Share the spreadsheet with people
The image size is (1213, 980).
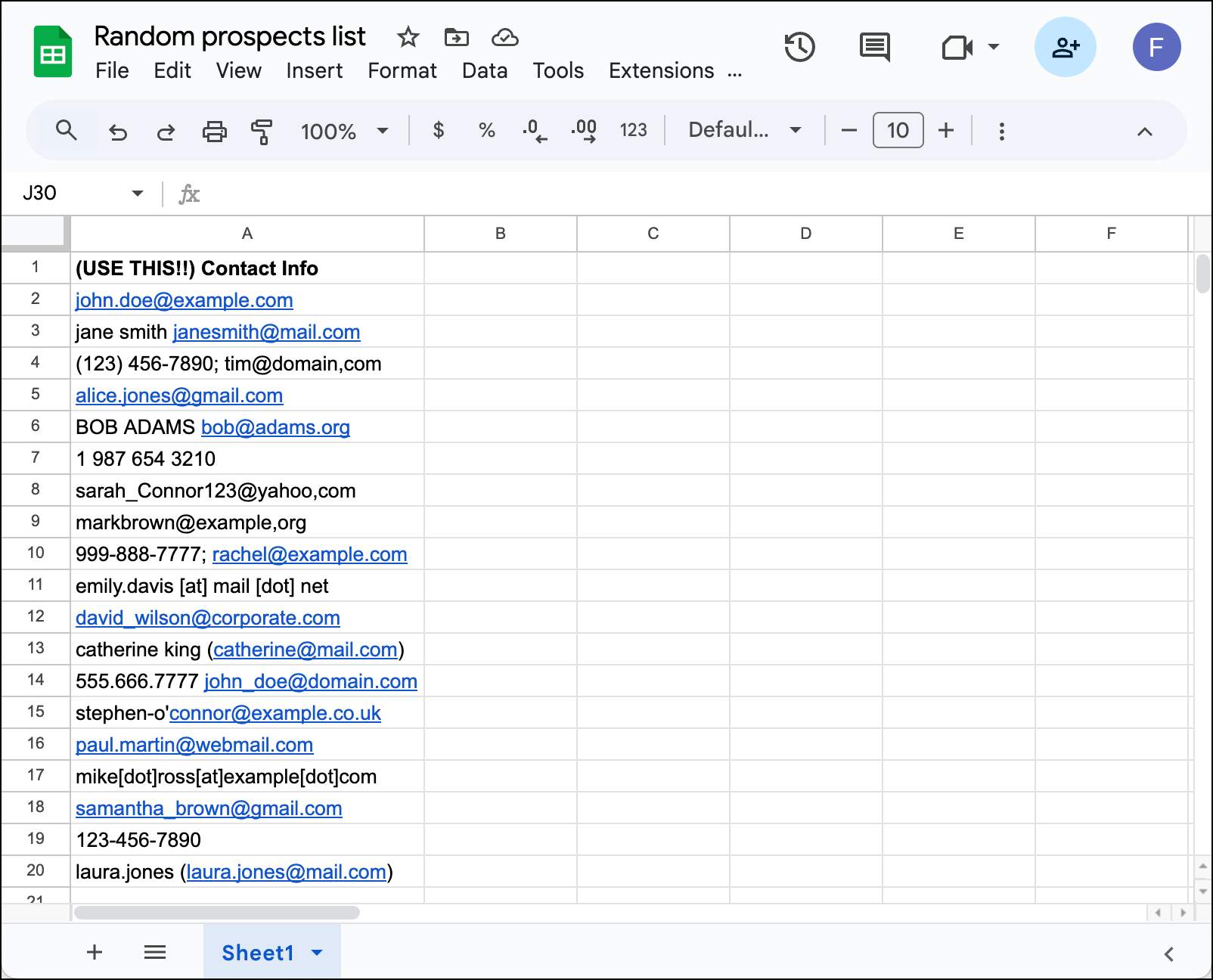pos(1066,47)
